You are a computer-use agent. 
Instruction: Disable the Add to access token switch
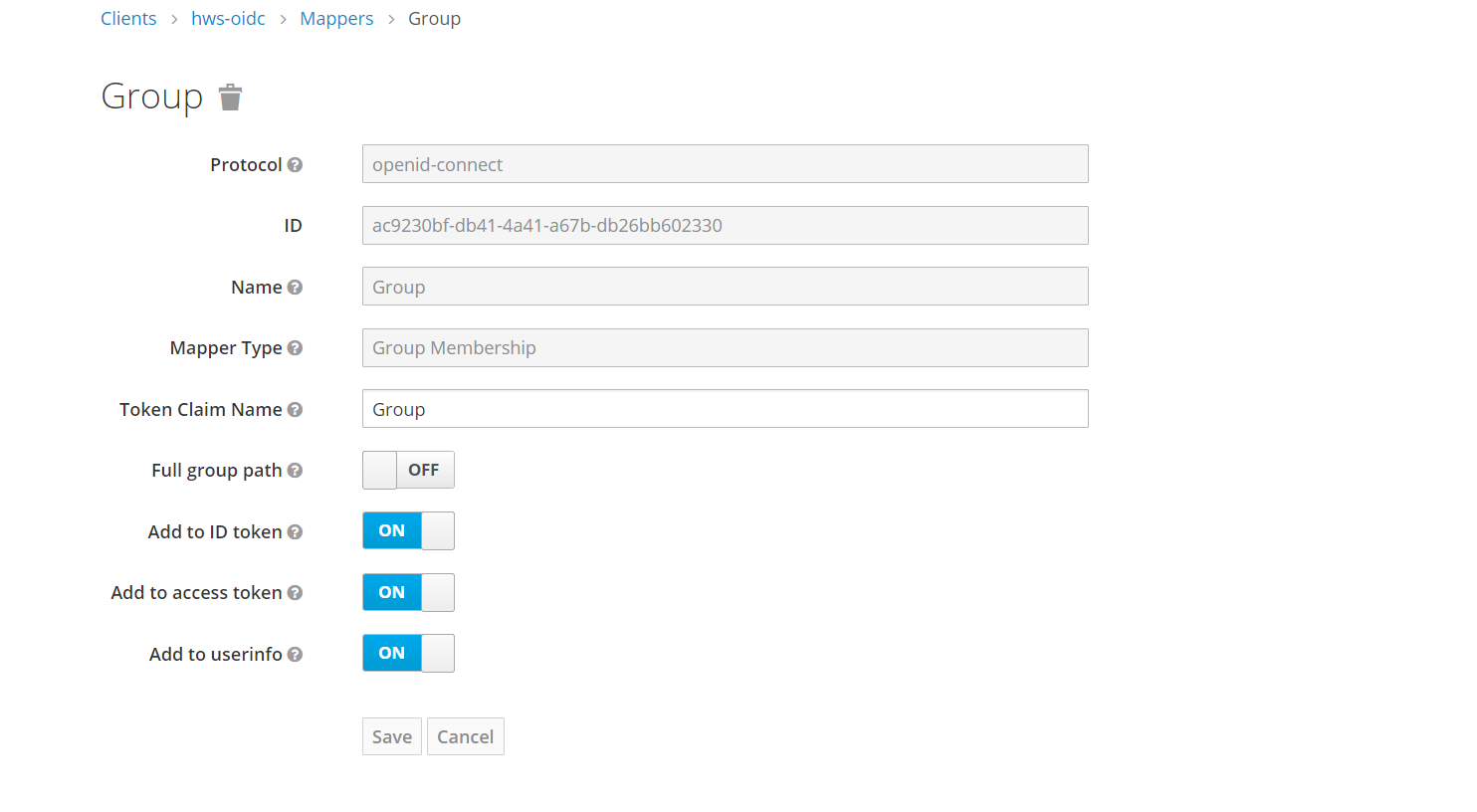[x=408, y=592]
